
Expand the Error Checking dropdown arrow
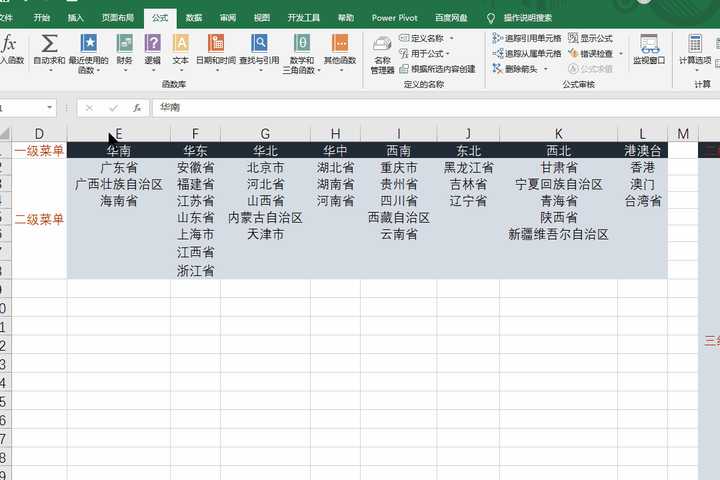pyautogui.click(x=621, y=54)
